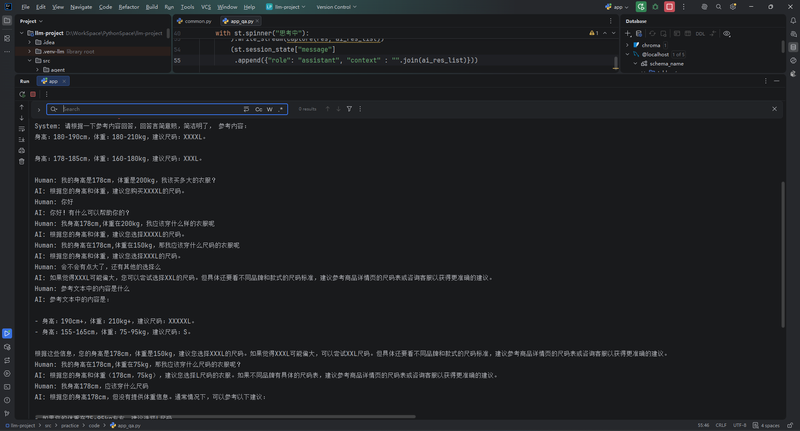This screenshot has height=431, width=800.
Task: Open the Version Control dropdown
Action: tap(336, 7)
